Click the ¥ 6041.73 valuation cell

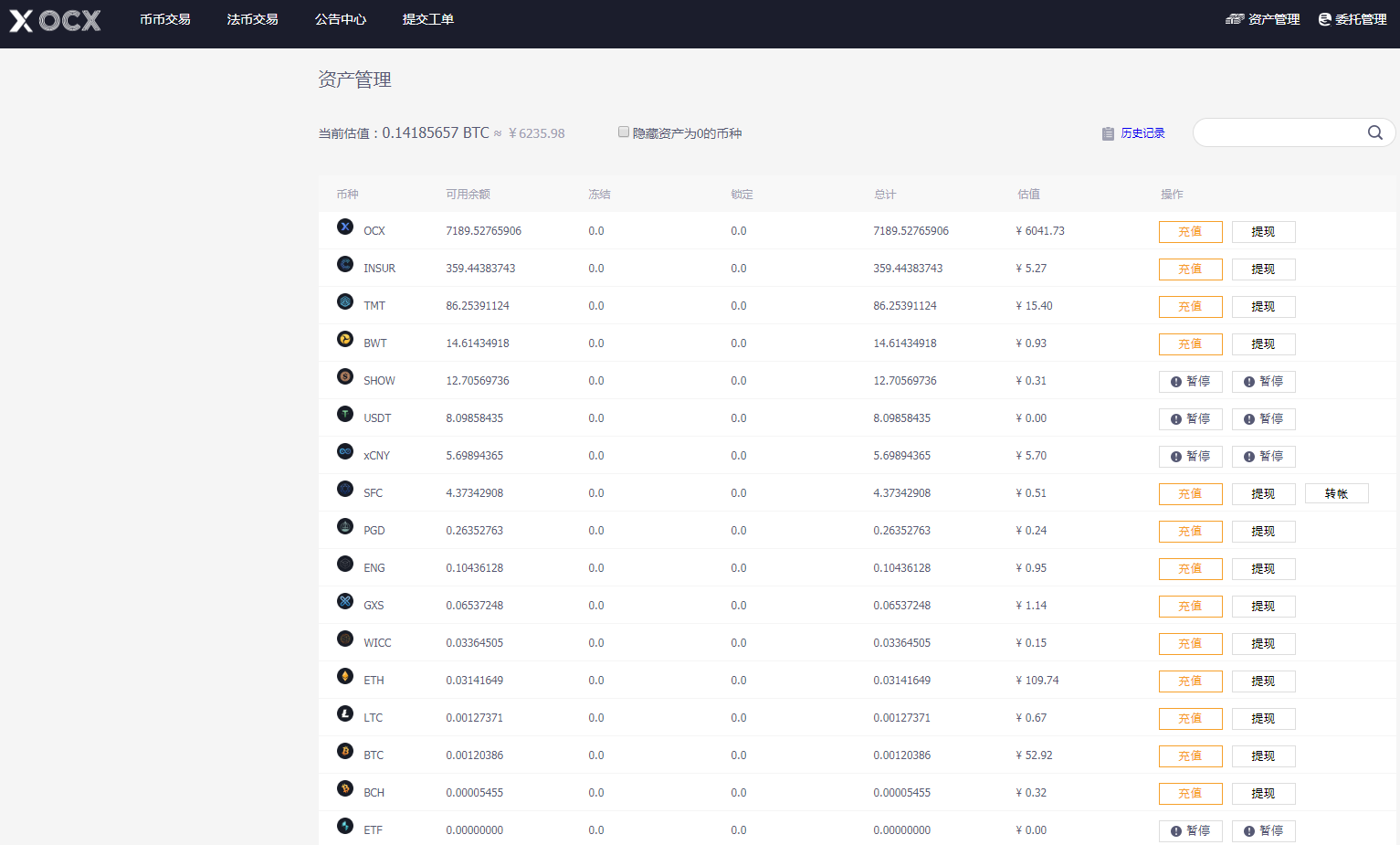pos(1040,231)
